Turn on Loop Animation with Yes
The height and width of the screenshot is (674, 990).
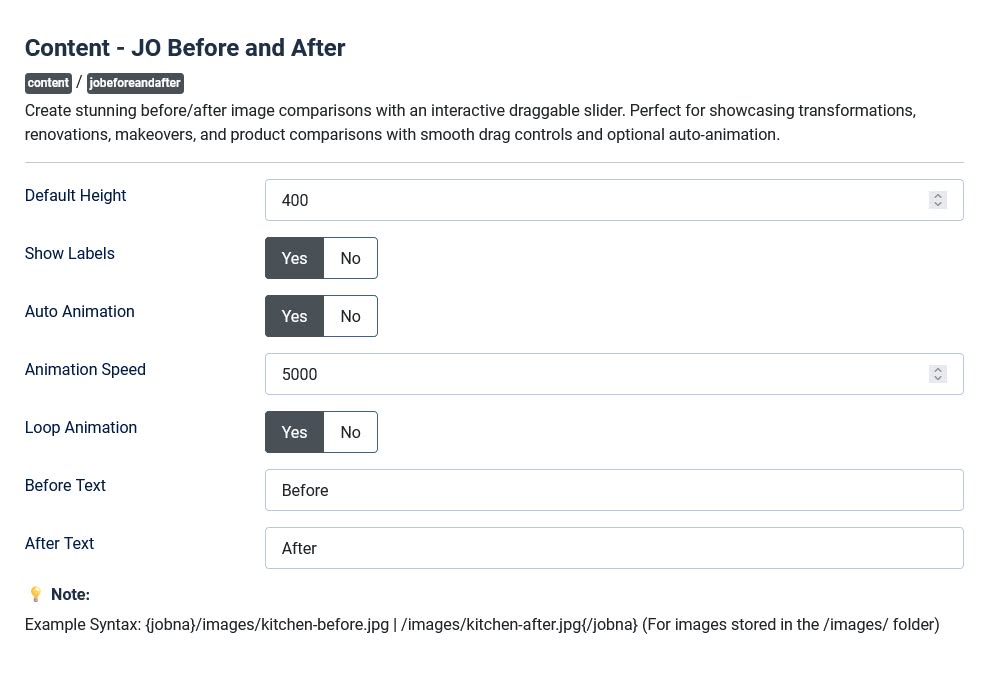coord(294,432)
